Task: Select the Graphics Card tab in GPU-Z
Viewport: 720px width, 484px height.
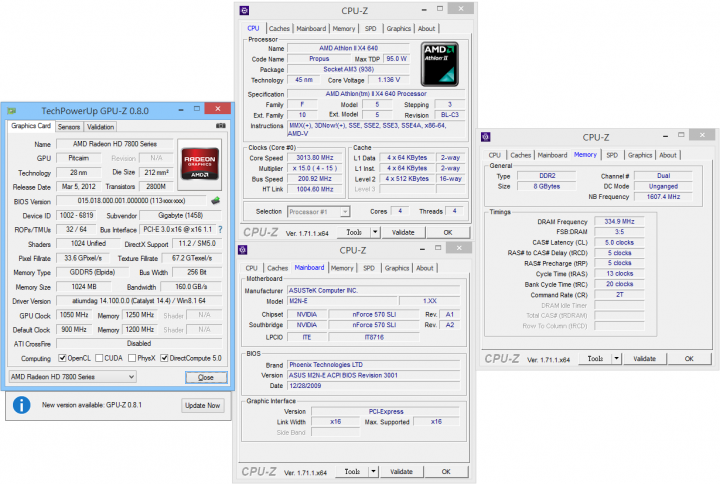Action: (x=31, y=126)
